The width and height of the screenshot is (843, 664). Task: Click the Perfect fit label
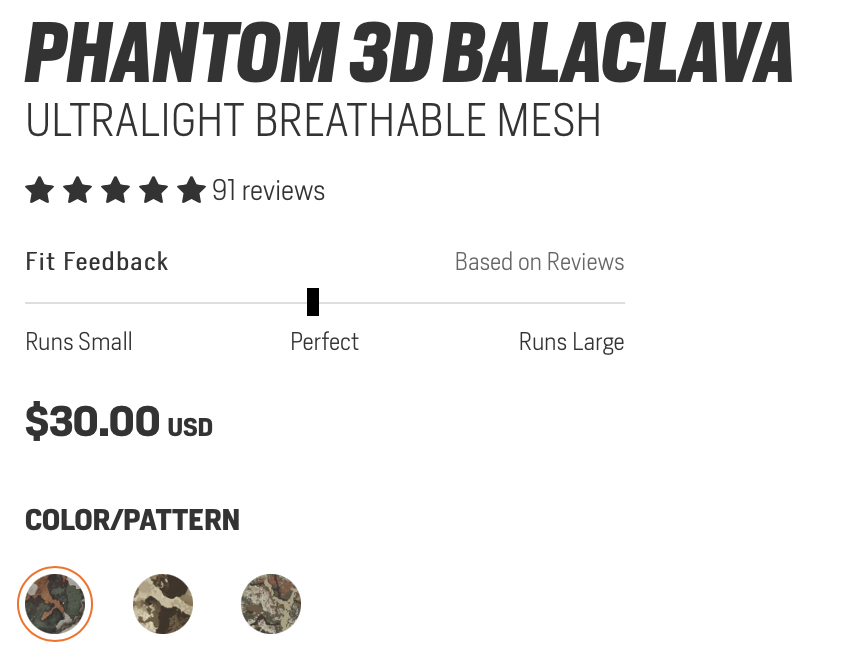[324, 342]
